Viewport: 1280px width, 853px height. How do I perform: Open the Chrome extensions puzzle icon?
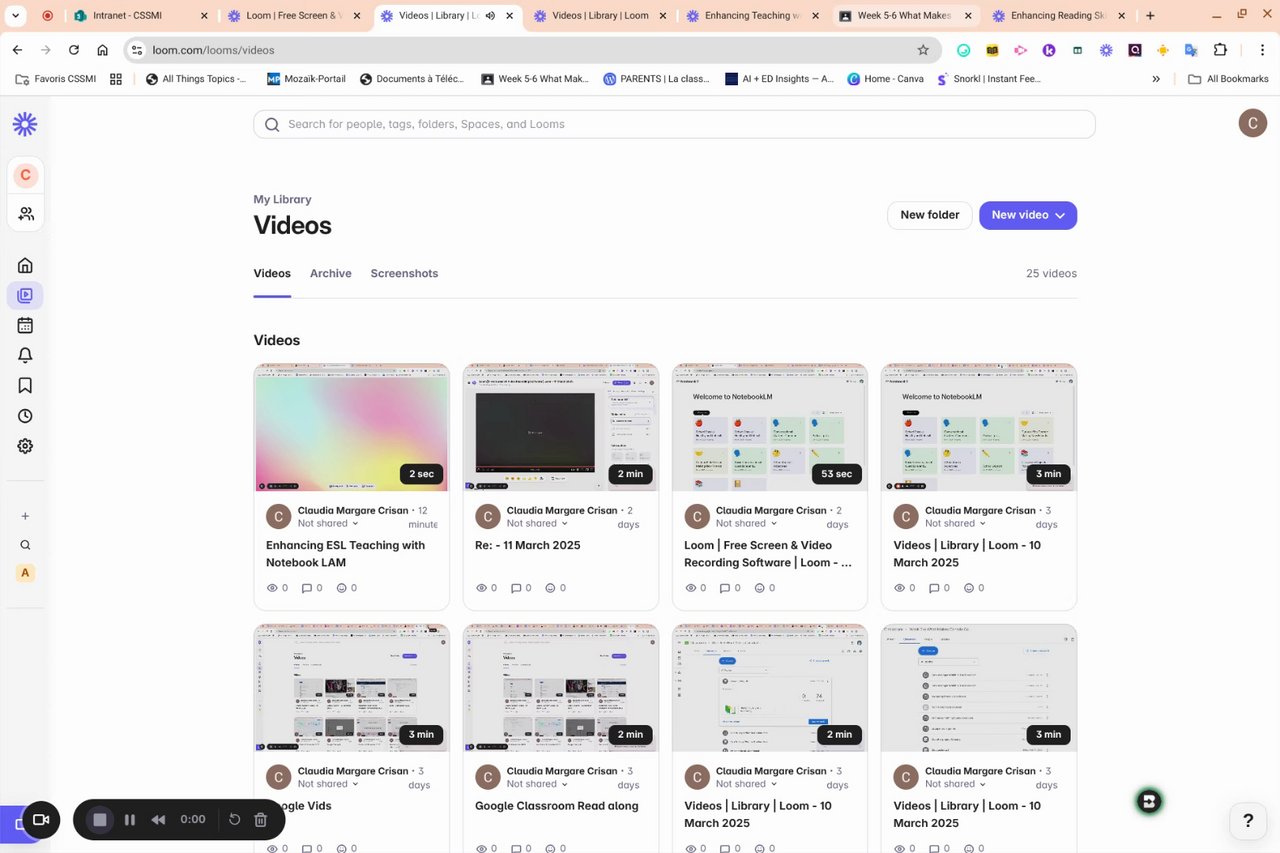click(1220, 50)
